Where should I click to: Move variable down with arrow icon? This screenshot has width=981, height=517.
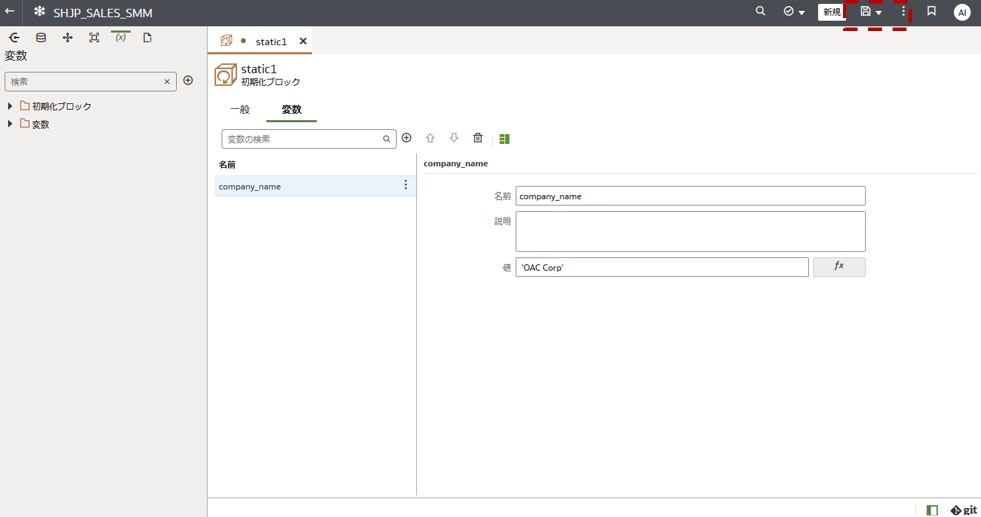pos(454,138)
